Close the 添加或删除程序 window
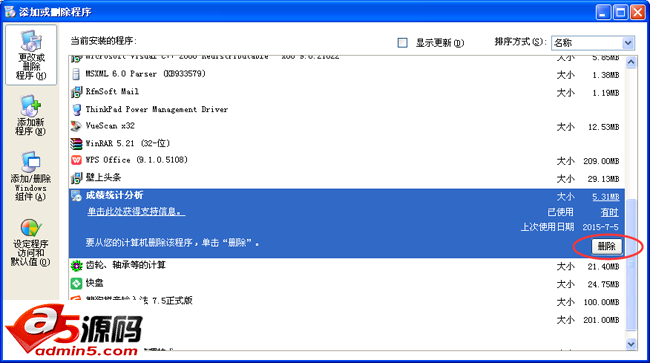 tap(638, 12)
